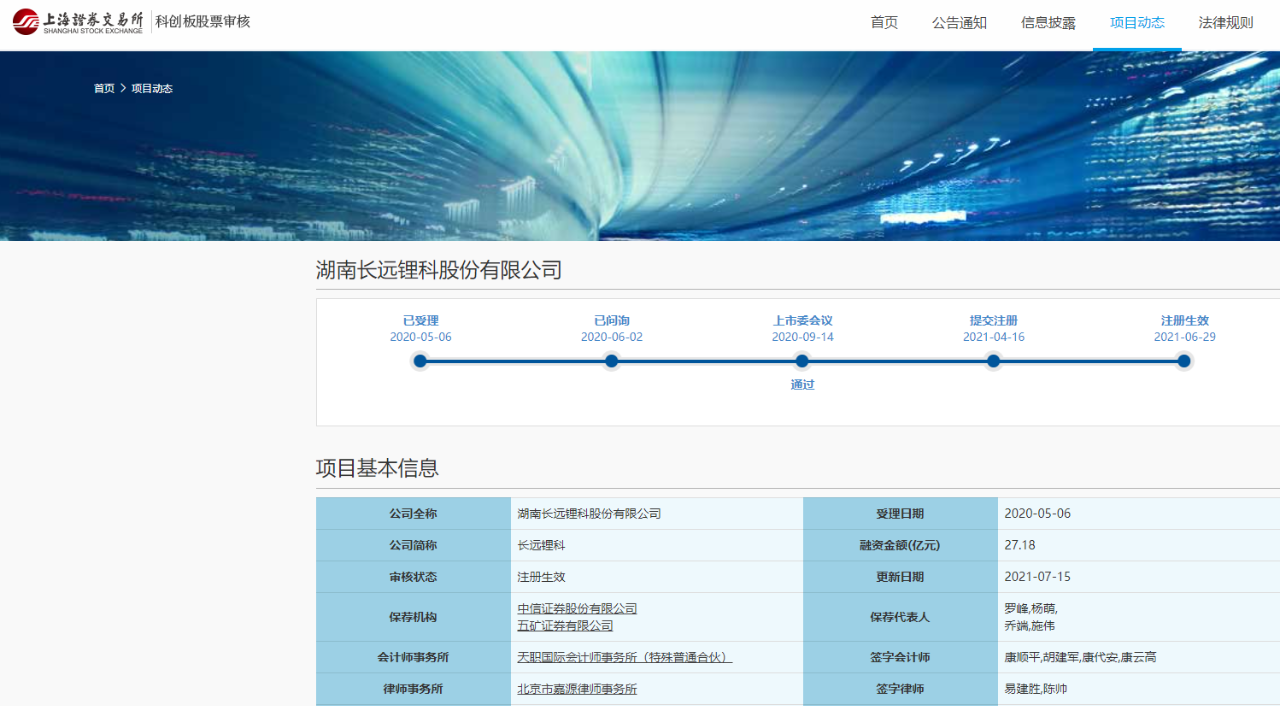
Task: Open the 公告通知 navigation item
Action: (x=959, y=23)
